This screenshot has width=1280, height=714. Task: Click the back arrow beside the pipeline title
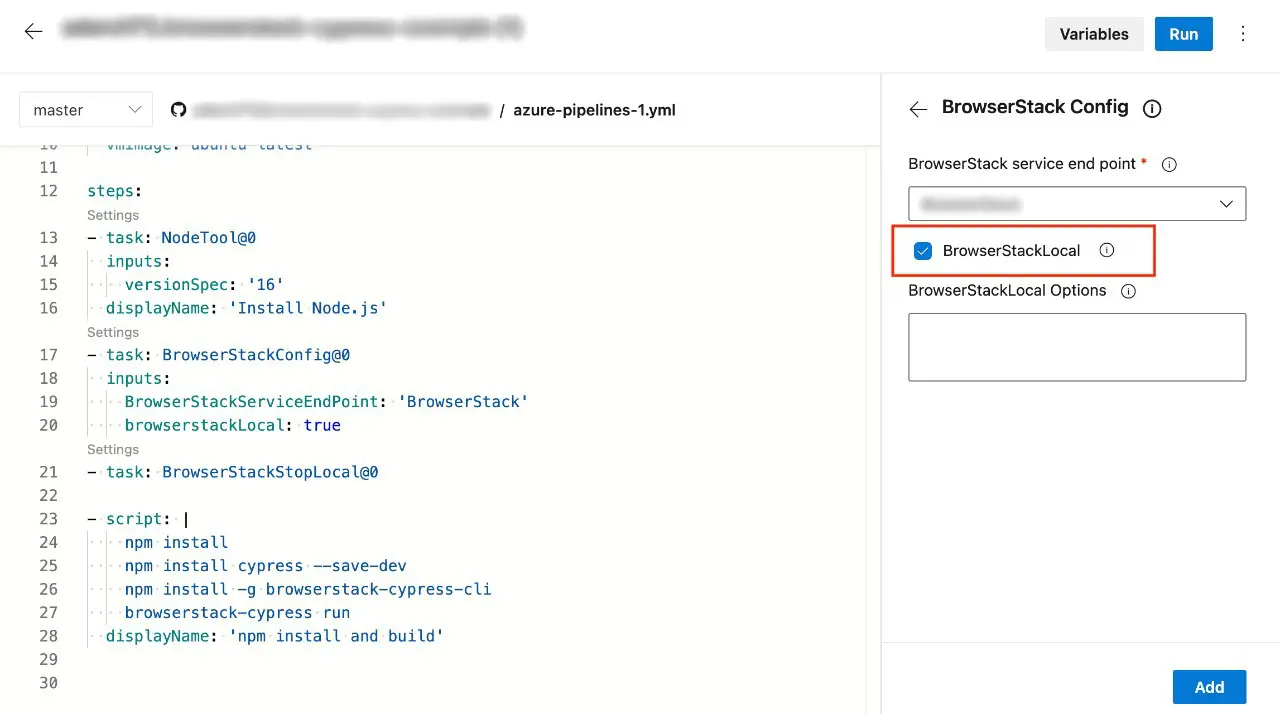tap(34, 32)
